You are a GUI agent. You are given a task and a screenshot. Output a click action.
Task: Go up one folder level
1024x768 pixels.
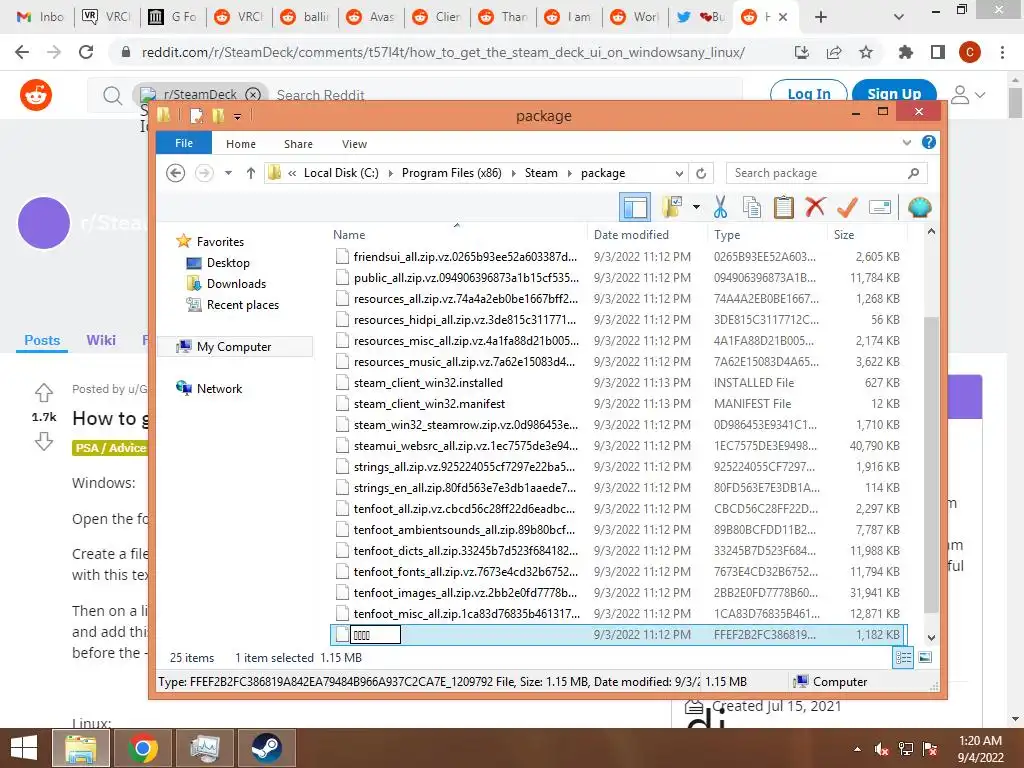click(x=251, y=173)
